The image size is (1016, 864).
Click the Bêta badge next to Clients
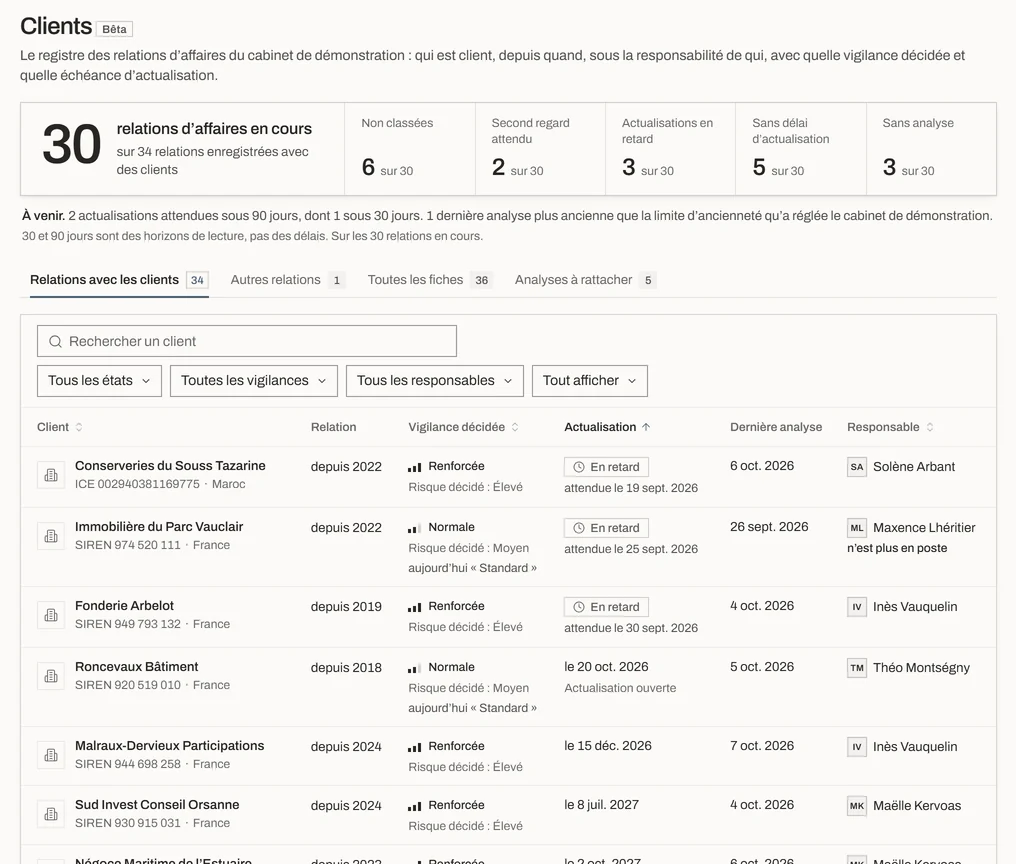pos(114,29)
